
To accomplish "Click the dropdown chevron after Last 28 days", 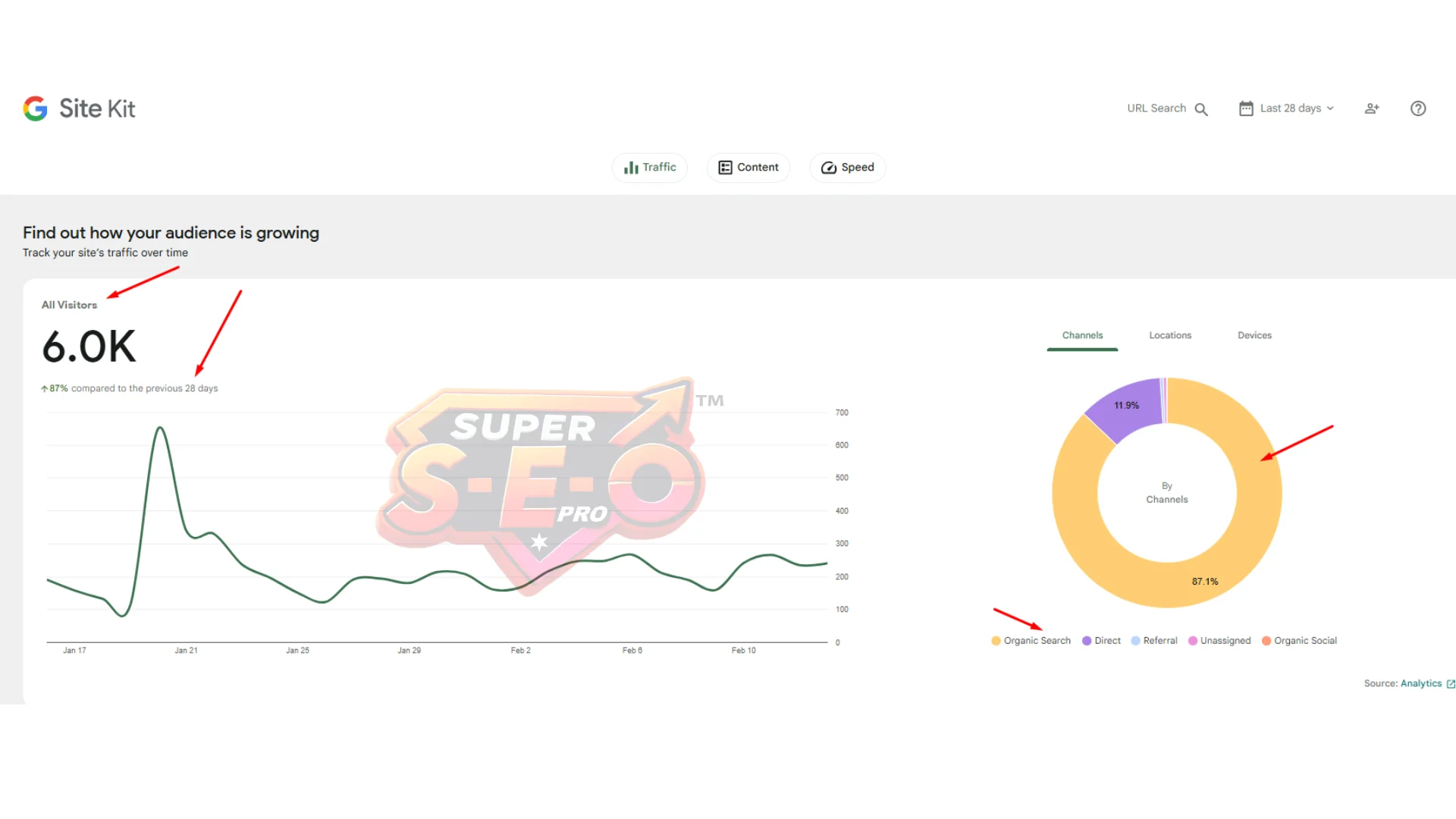I will click(1330, 108).
